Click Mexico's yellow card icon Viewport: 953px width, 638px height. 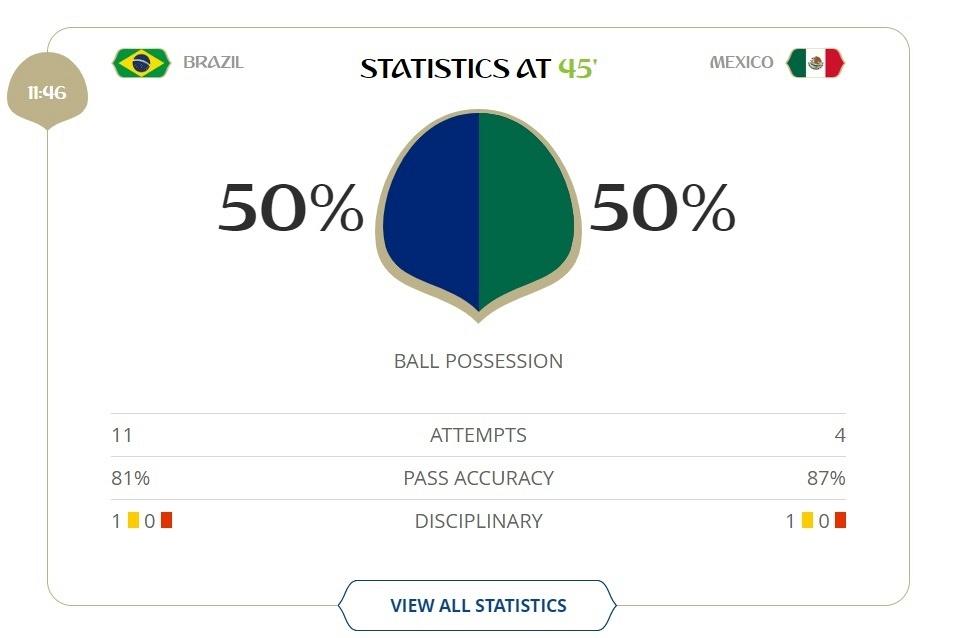tap(807, 520)
